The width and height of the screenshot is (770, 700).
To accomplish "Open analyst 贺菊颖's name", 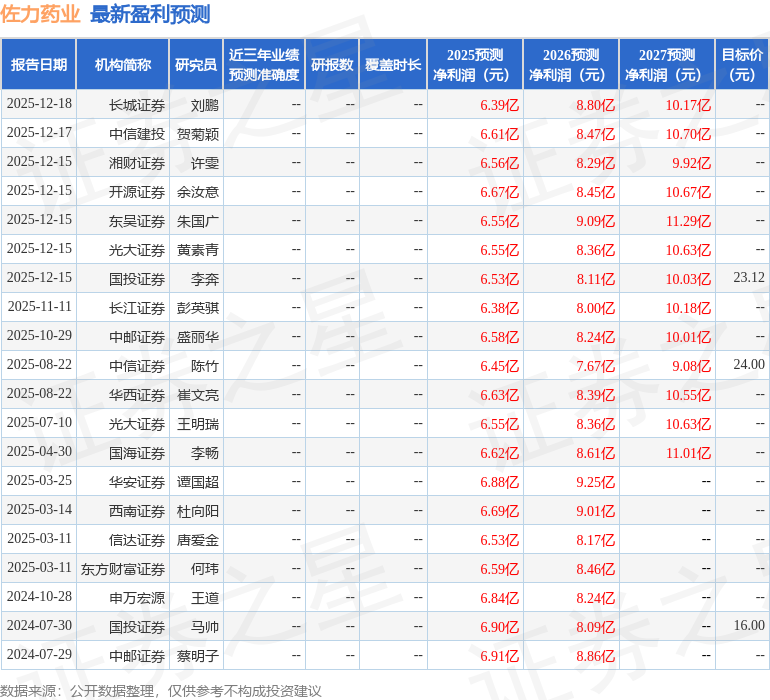I will pos(198,133).
